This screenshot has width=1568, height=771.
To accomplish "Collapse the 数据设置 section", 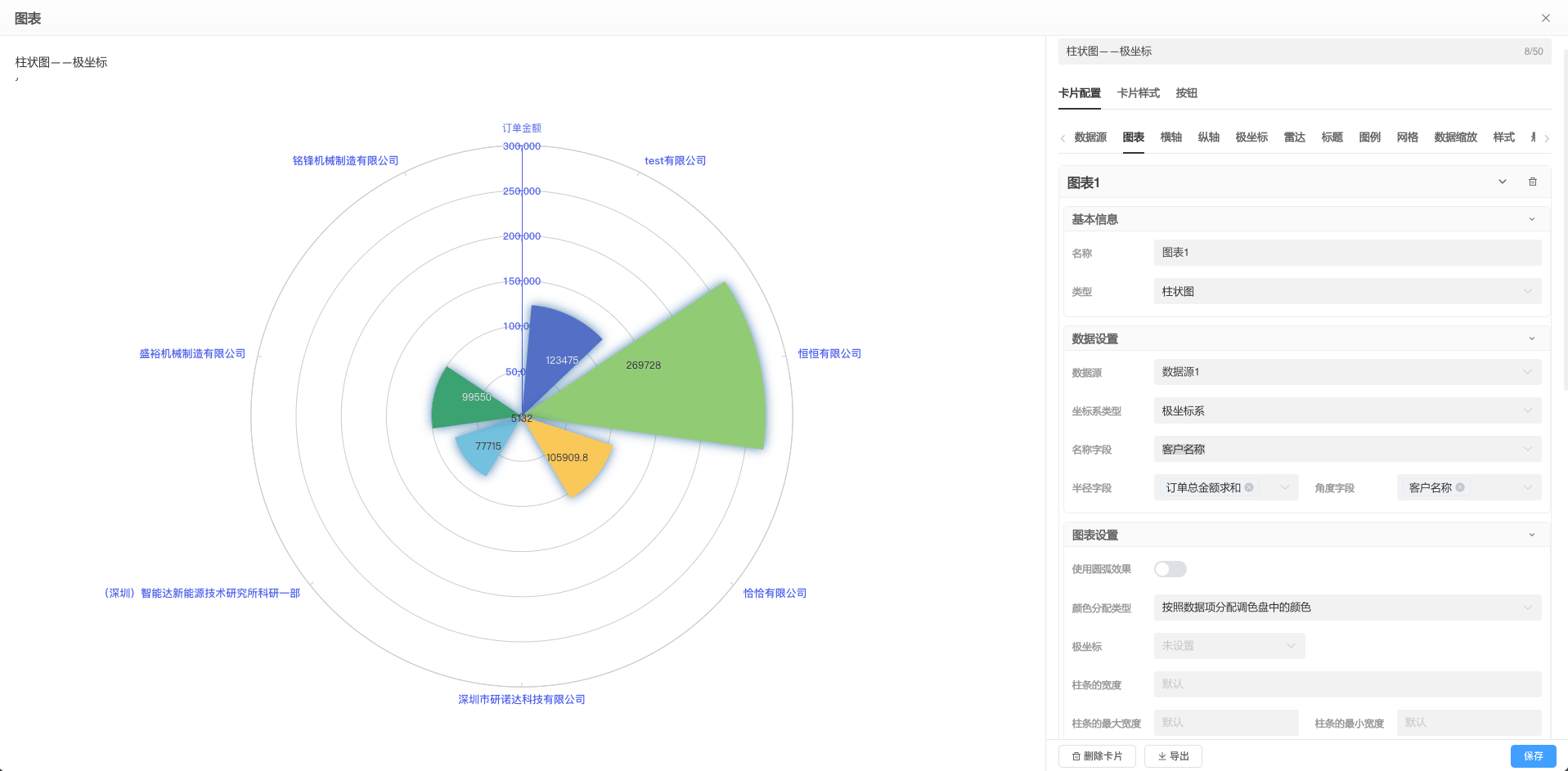I will (1531, 338).
